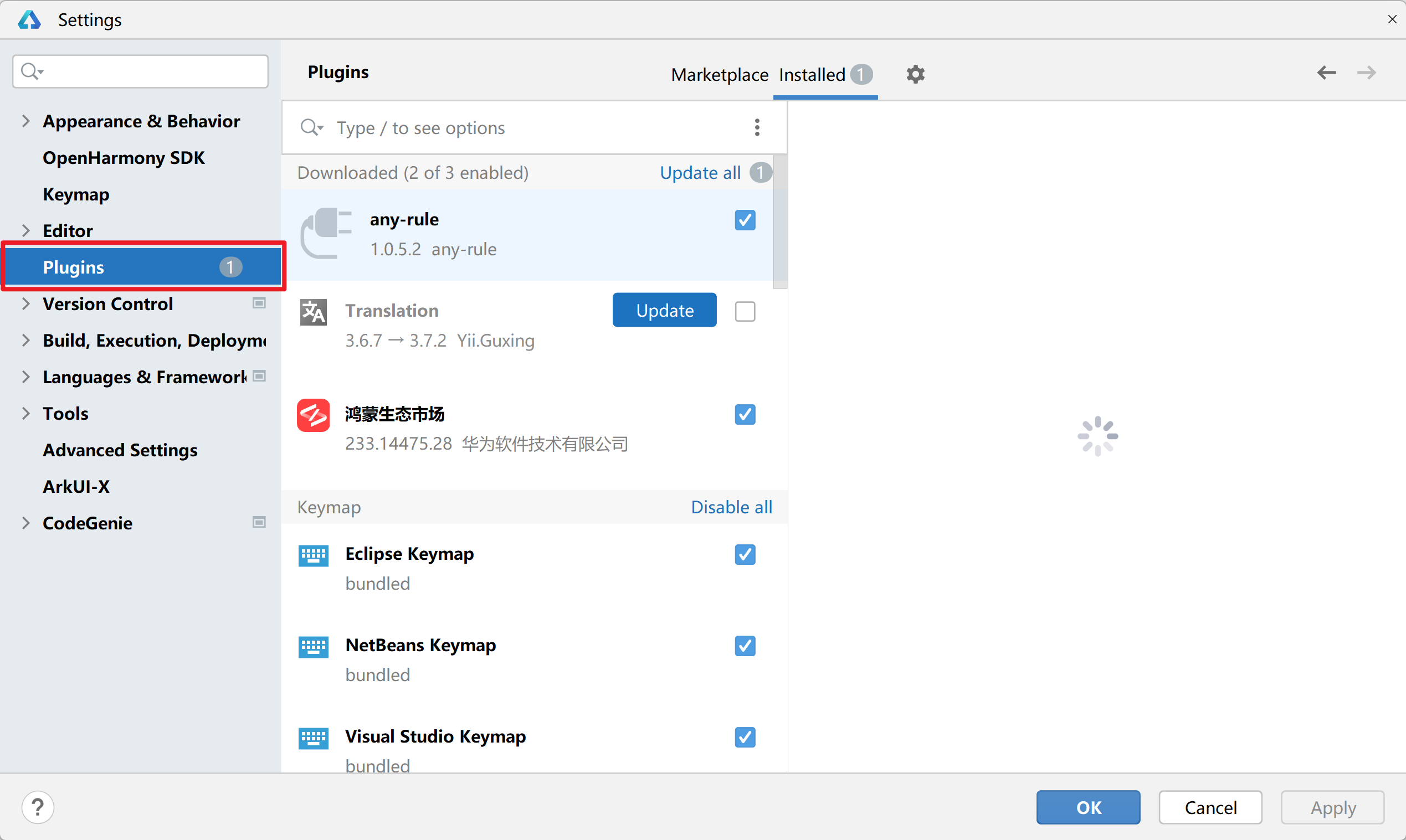Confirm with the OK button

(1088, 807)
